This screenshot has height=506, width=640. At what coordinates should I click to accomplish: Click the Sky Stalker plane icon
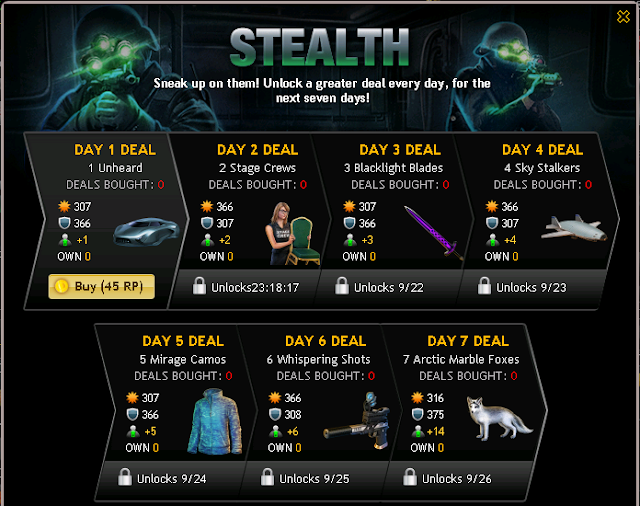[574, 228]
